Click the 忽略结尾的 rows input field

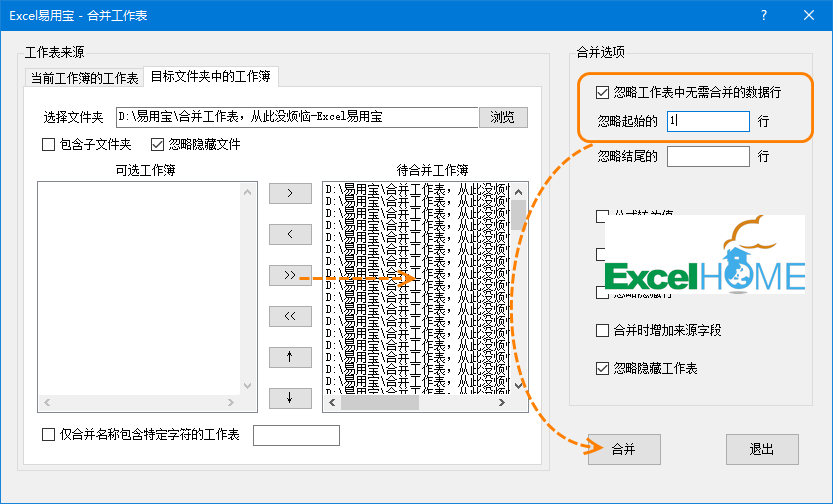tap(708, 157)
